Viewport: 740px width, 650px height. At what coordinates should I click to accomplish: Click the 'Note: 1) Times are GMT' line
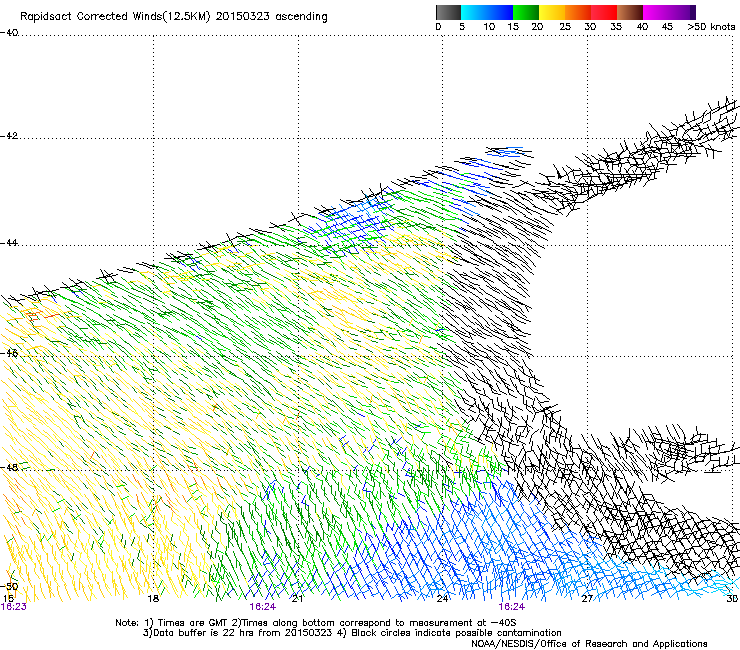316,623
